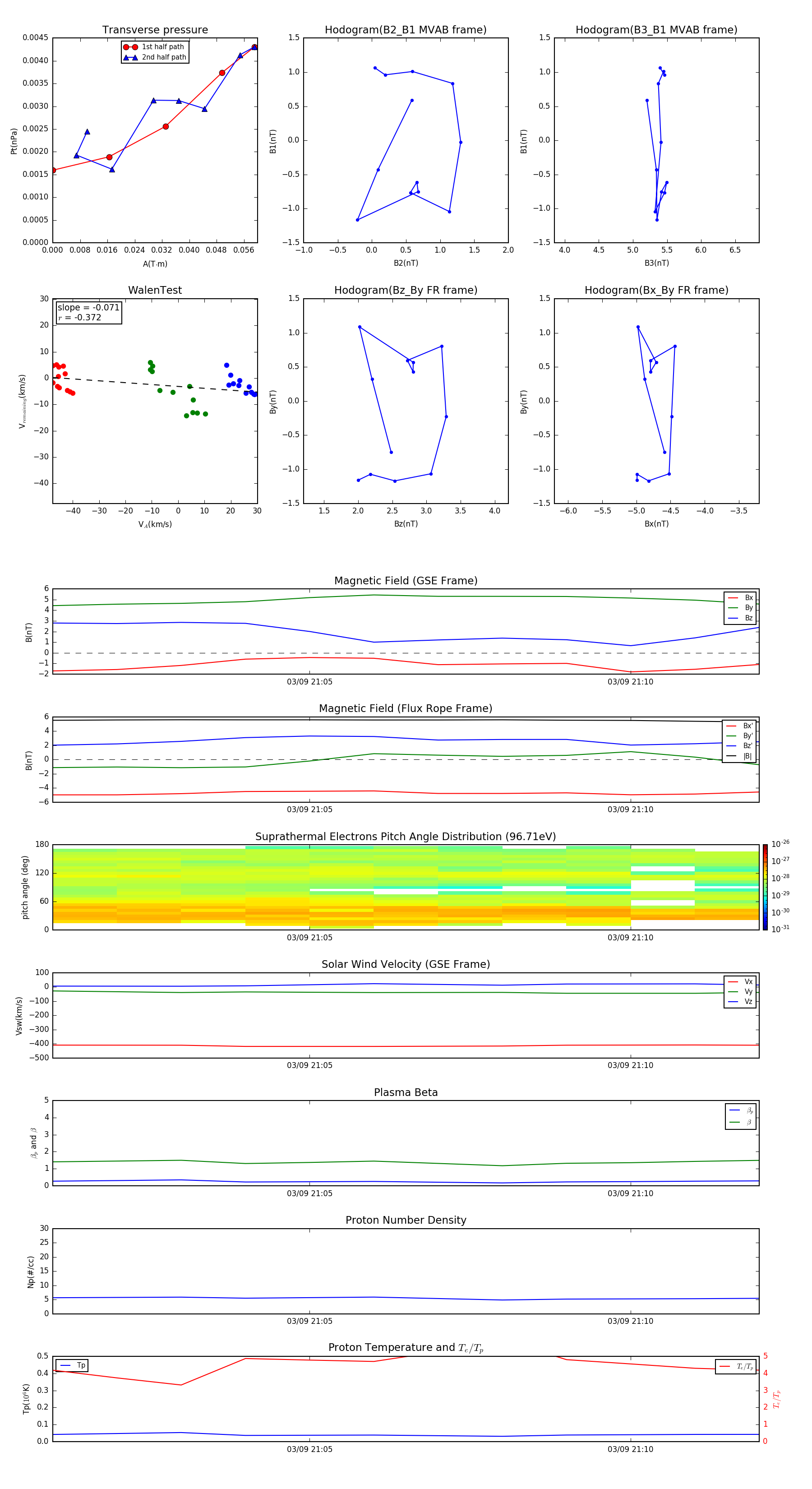Click the 'Bx(nT)' x-axis label
The image size is (812, 1489).
[x=656, y=524]
